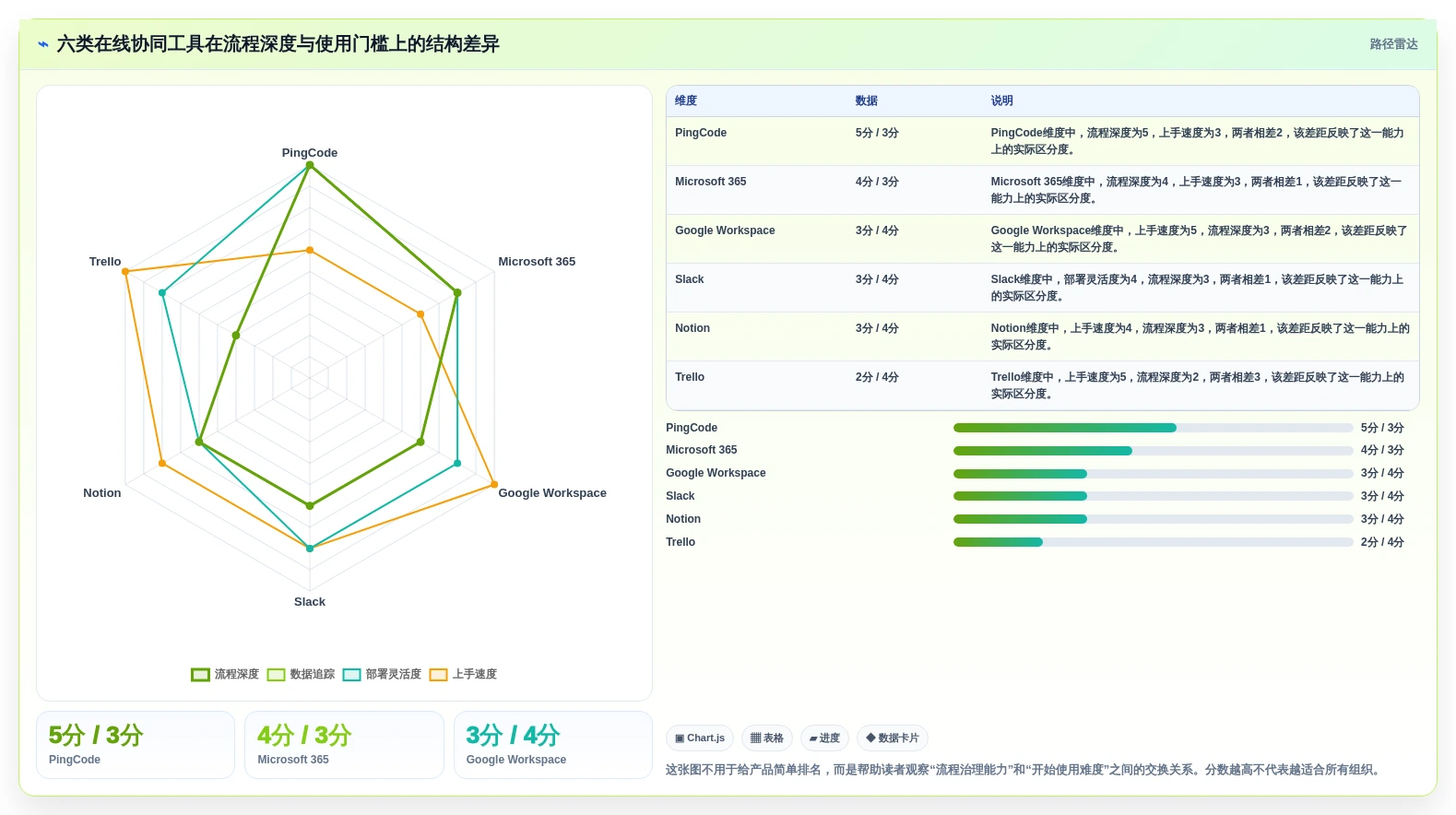Click the Slack table row name
The image size is (1456, 815).
[x=690, y=279]
